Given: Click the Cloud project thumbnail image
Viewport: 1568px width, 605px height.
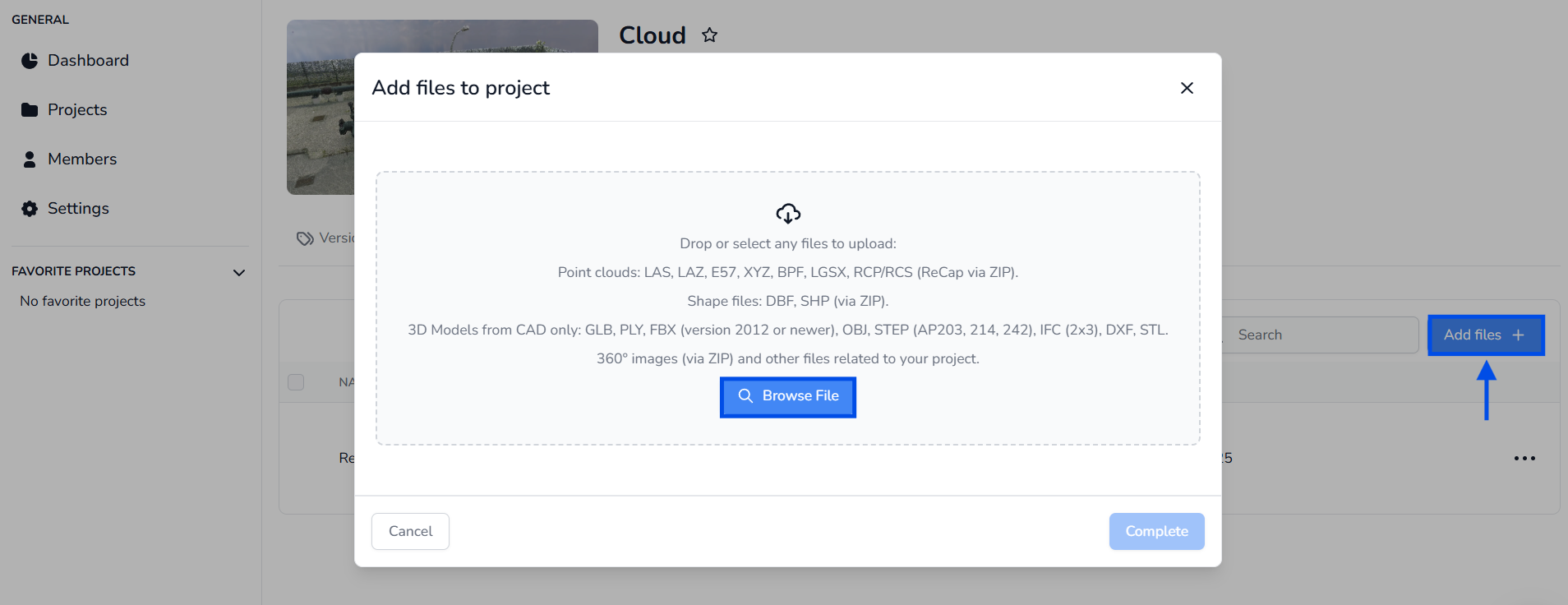Looking at the screenshot, I should click(321, 107).
